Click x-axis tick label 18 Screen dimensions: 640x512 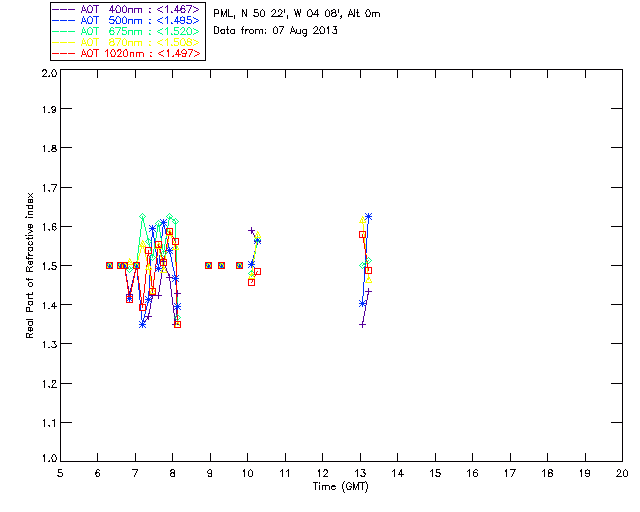click(547, 473)
